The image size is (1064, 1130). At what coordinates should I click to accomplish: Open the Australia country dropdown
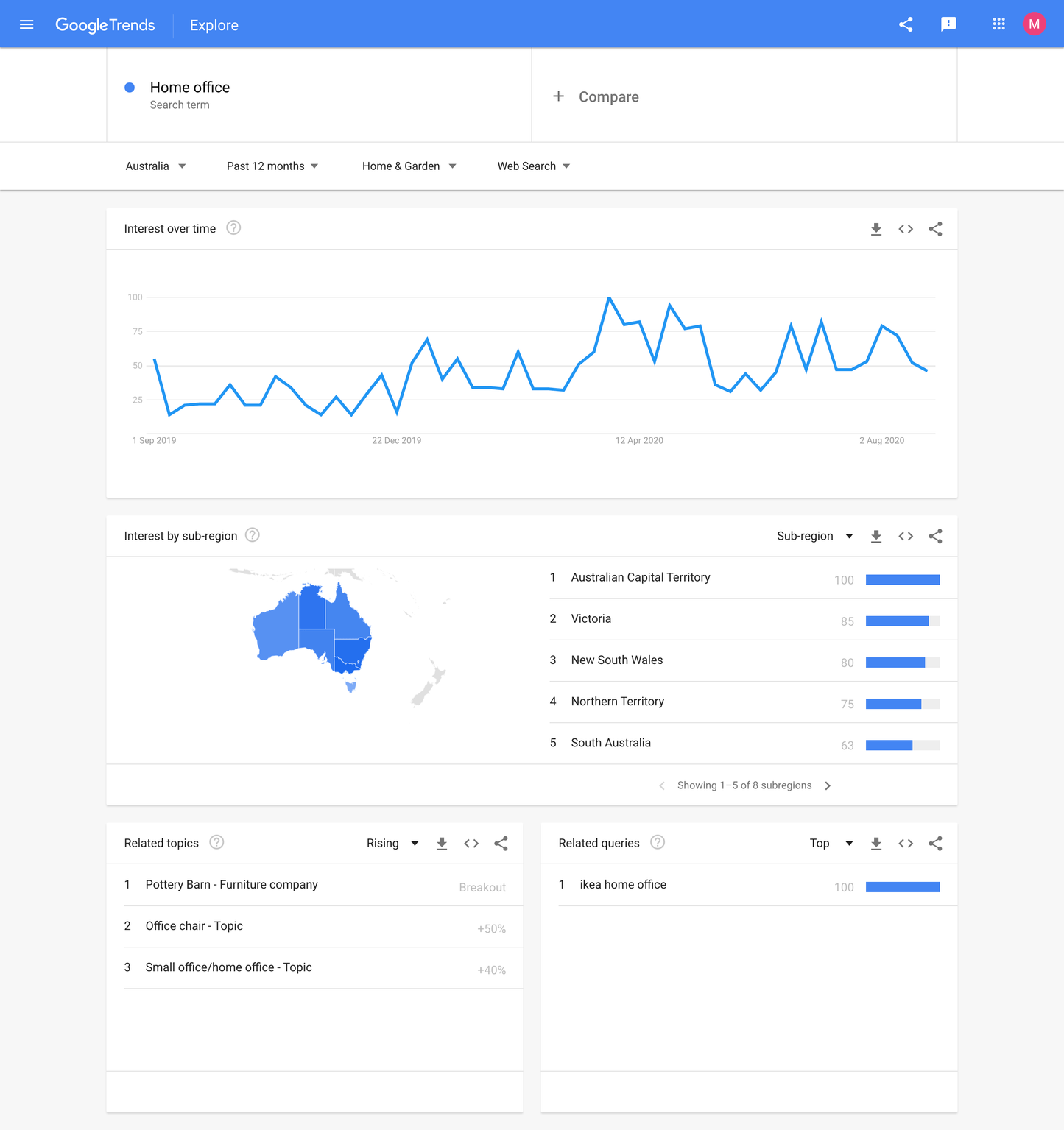point(155,166)
